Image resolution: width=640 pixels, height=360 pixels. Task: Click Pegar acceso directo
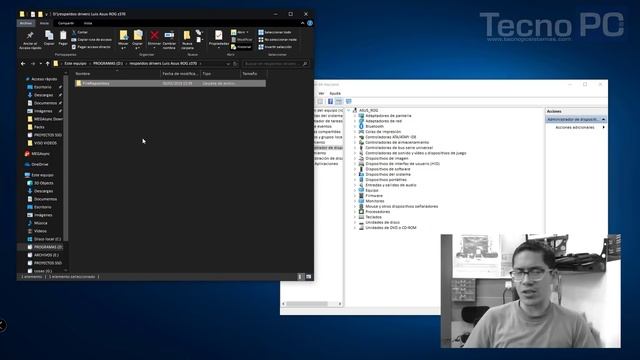(91, 47)
